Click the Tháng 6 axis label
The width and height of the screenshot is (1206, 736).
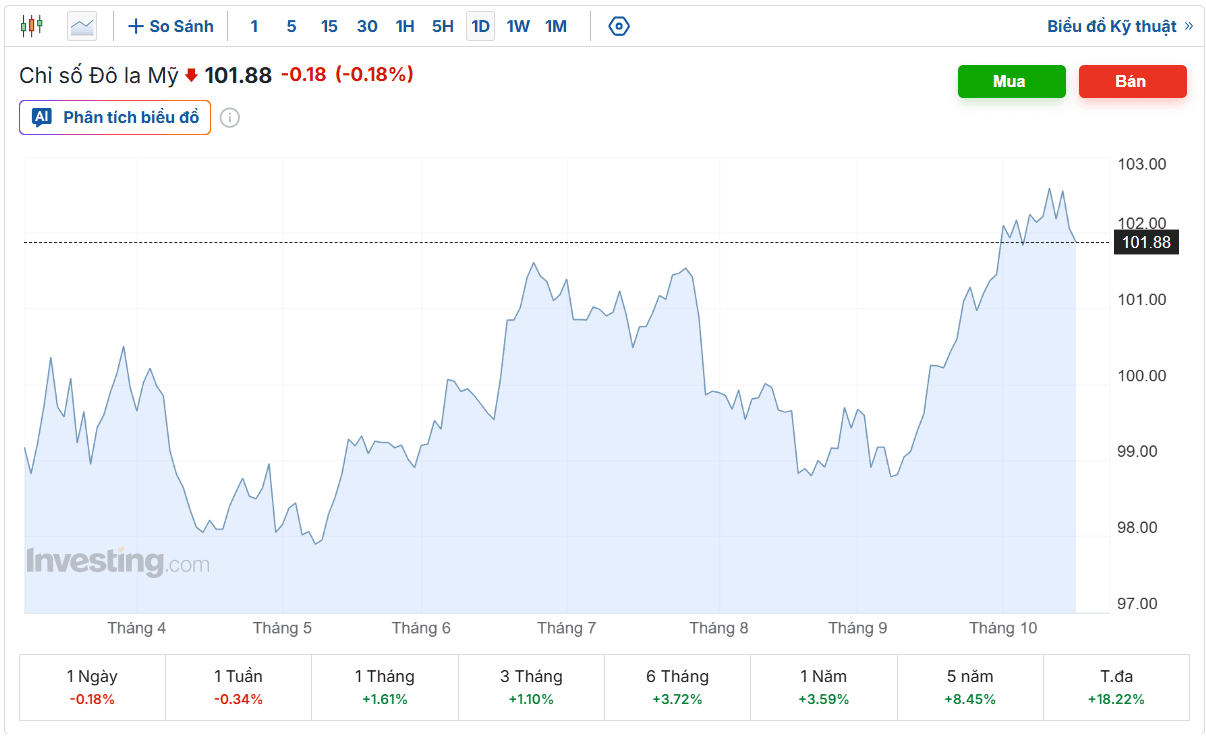pyautogui.click(x=421, y=628)
